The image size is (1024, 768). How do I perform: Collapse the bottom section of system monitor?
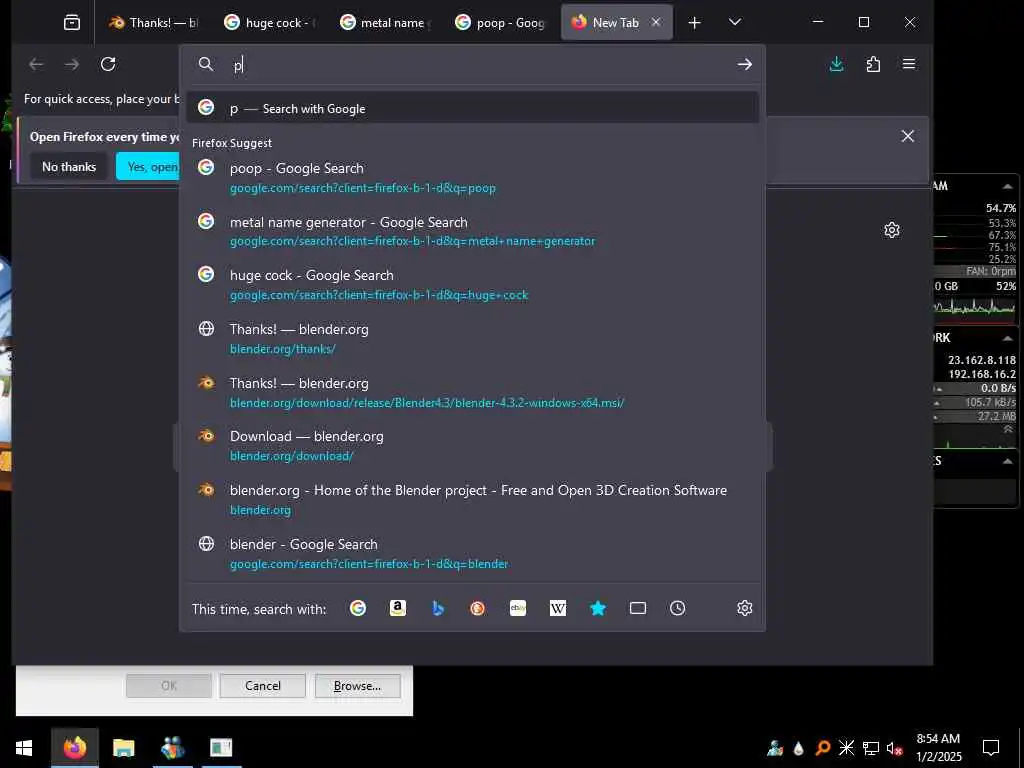click(1008, 461)
